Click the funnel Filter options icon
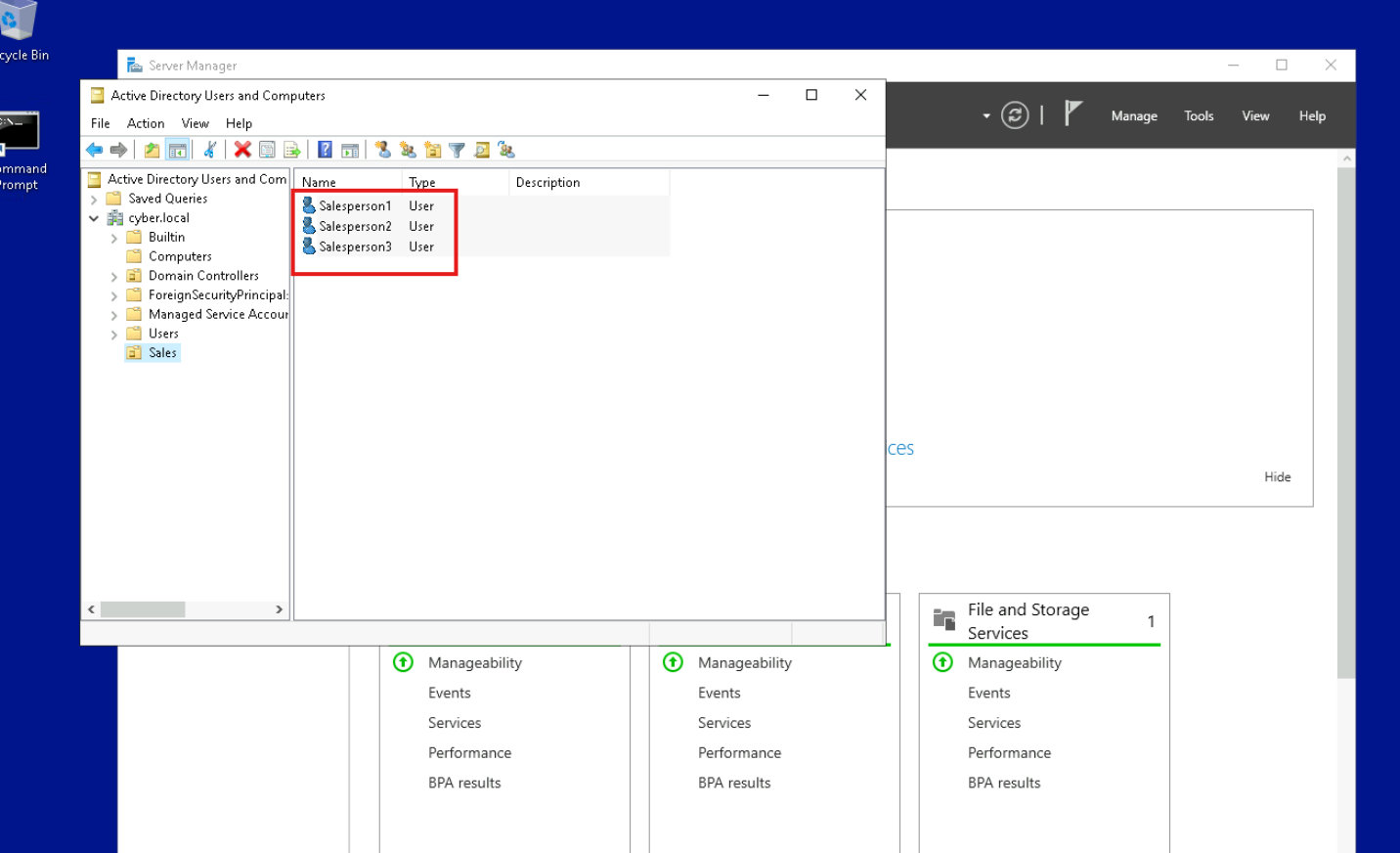 [457, 150]
